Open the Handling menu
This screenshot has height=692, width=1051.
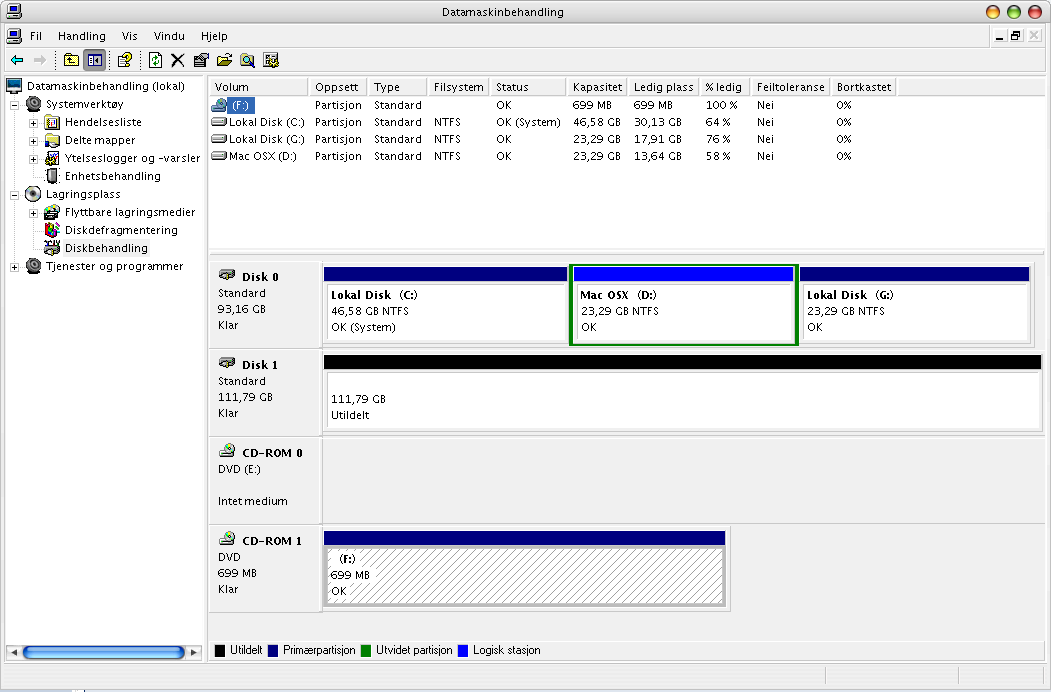(x=82, y=36)
